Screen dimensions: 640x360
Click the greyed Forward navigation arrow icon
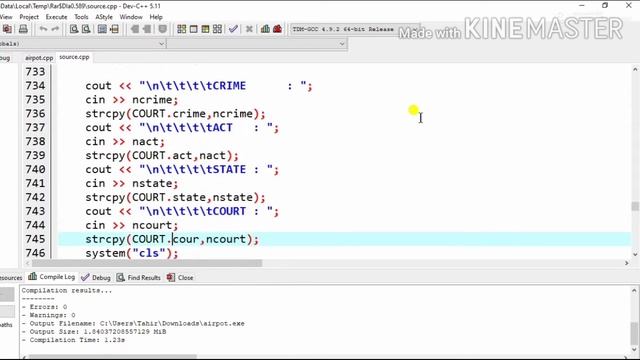click(147, 29)
